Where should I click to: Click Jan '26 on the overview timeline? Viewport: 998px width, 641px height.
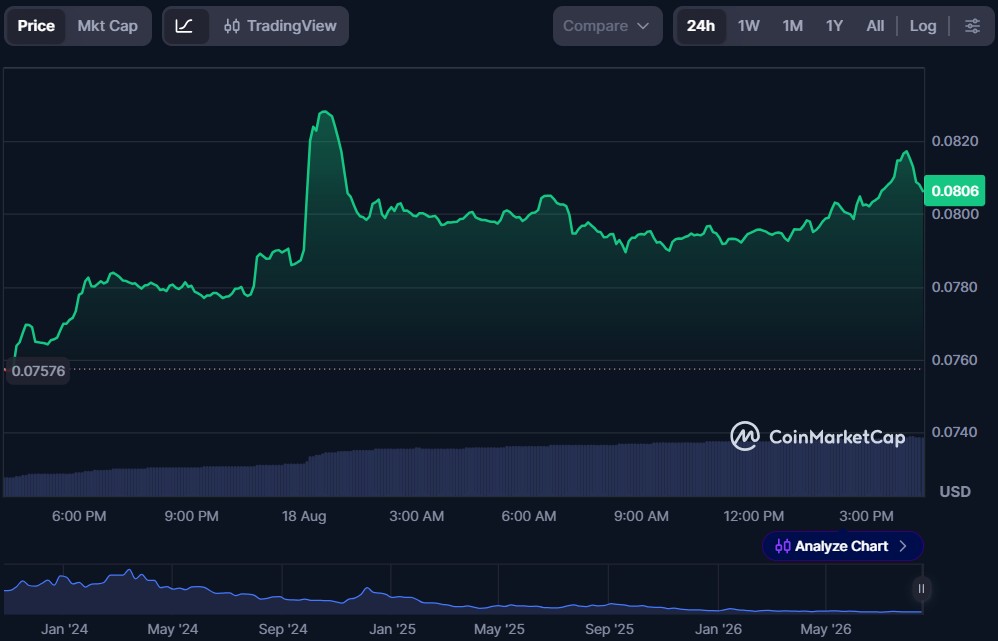(718, 630)
